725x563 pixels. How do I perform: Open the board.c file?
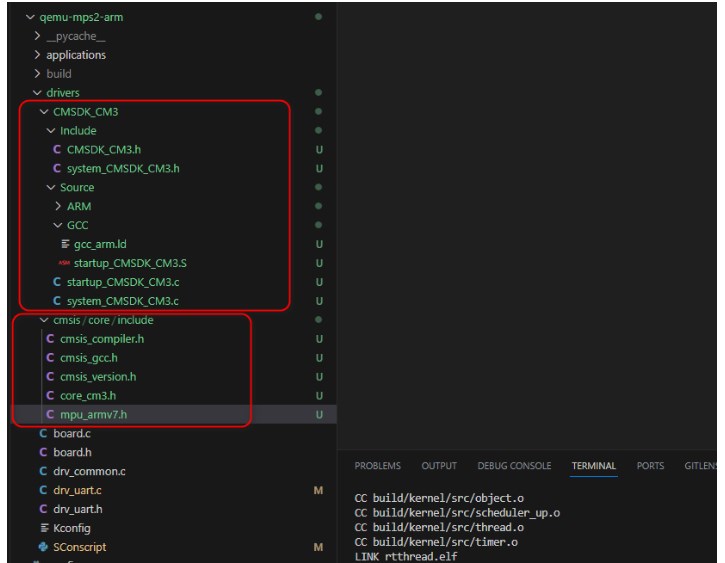(72, 434)
